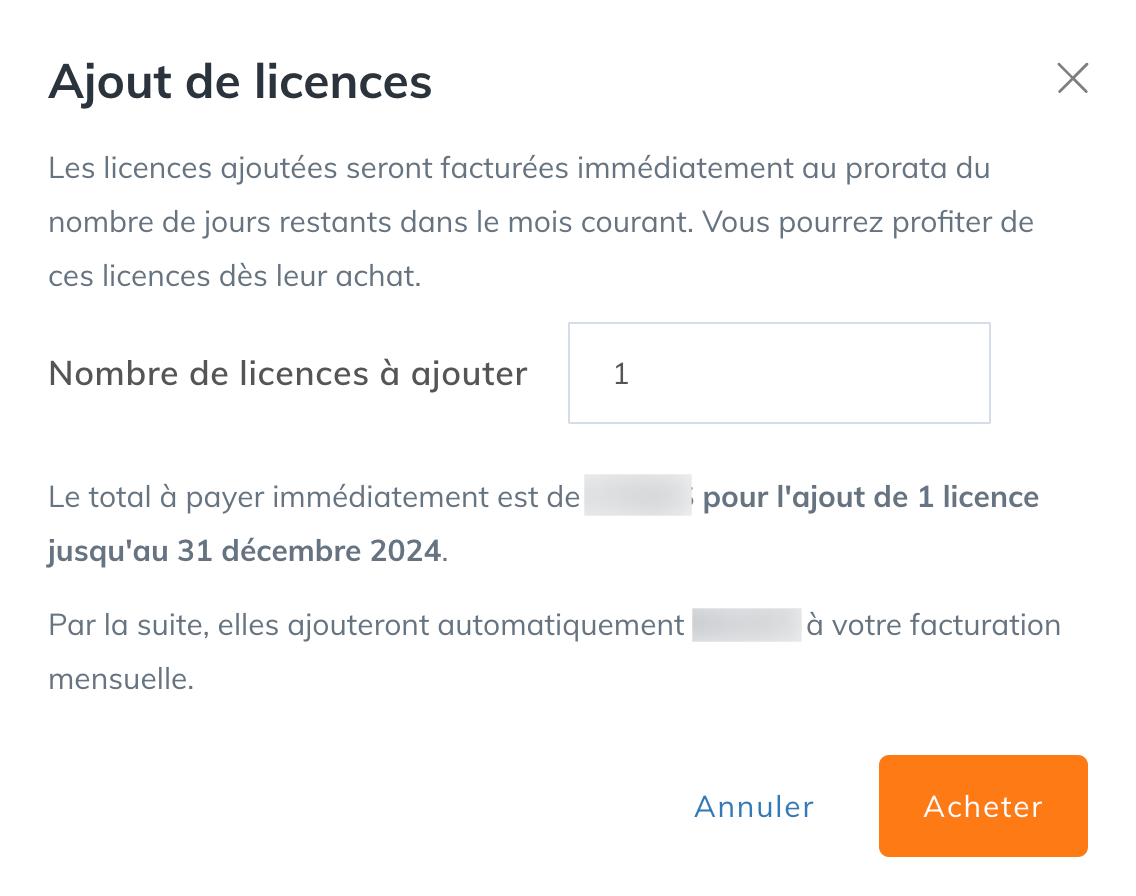Click the Ajout de licences heading

pyautogui.click(x=240, y=81)
